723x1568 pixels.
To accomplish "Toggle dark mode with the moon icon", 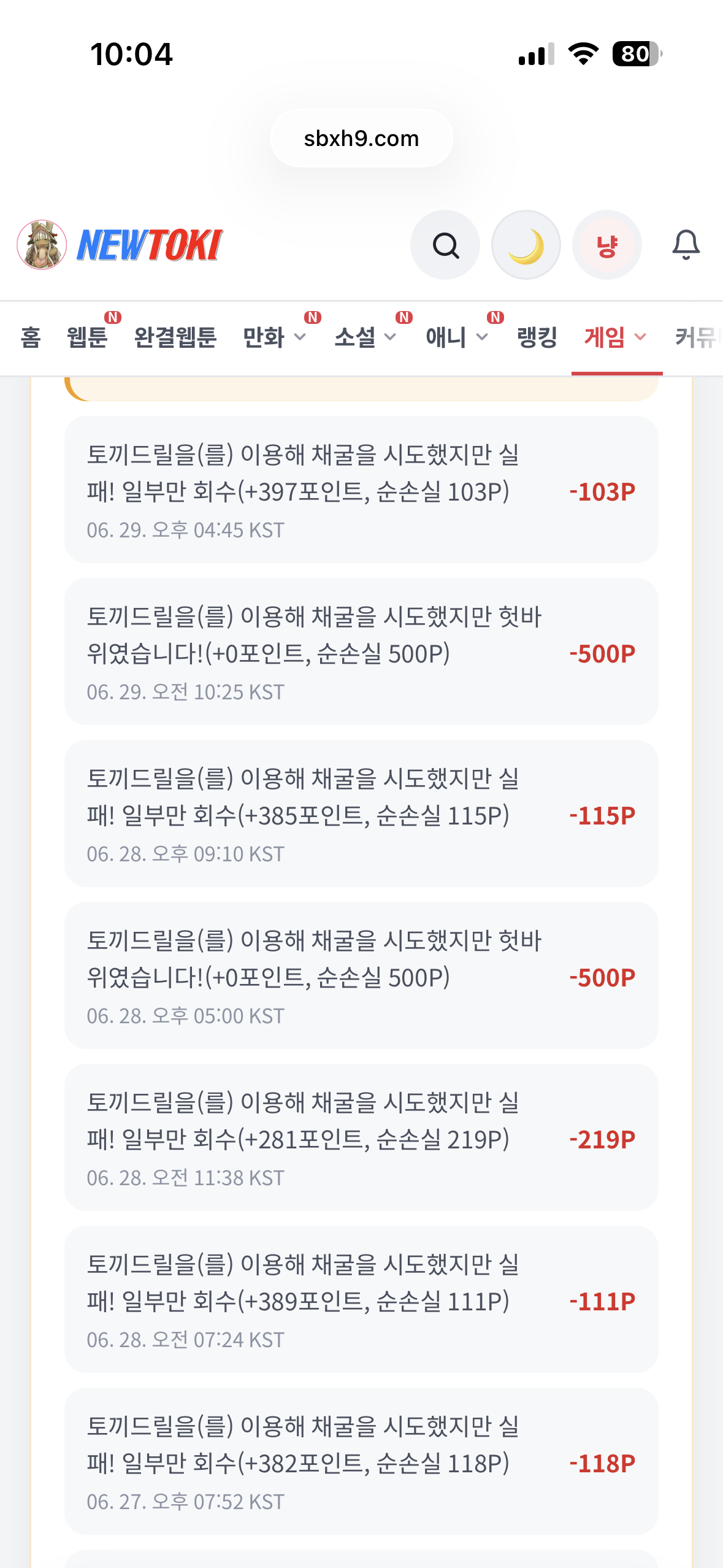I will tap(526, 245).
